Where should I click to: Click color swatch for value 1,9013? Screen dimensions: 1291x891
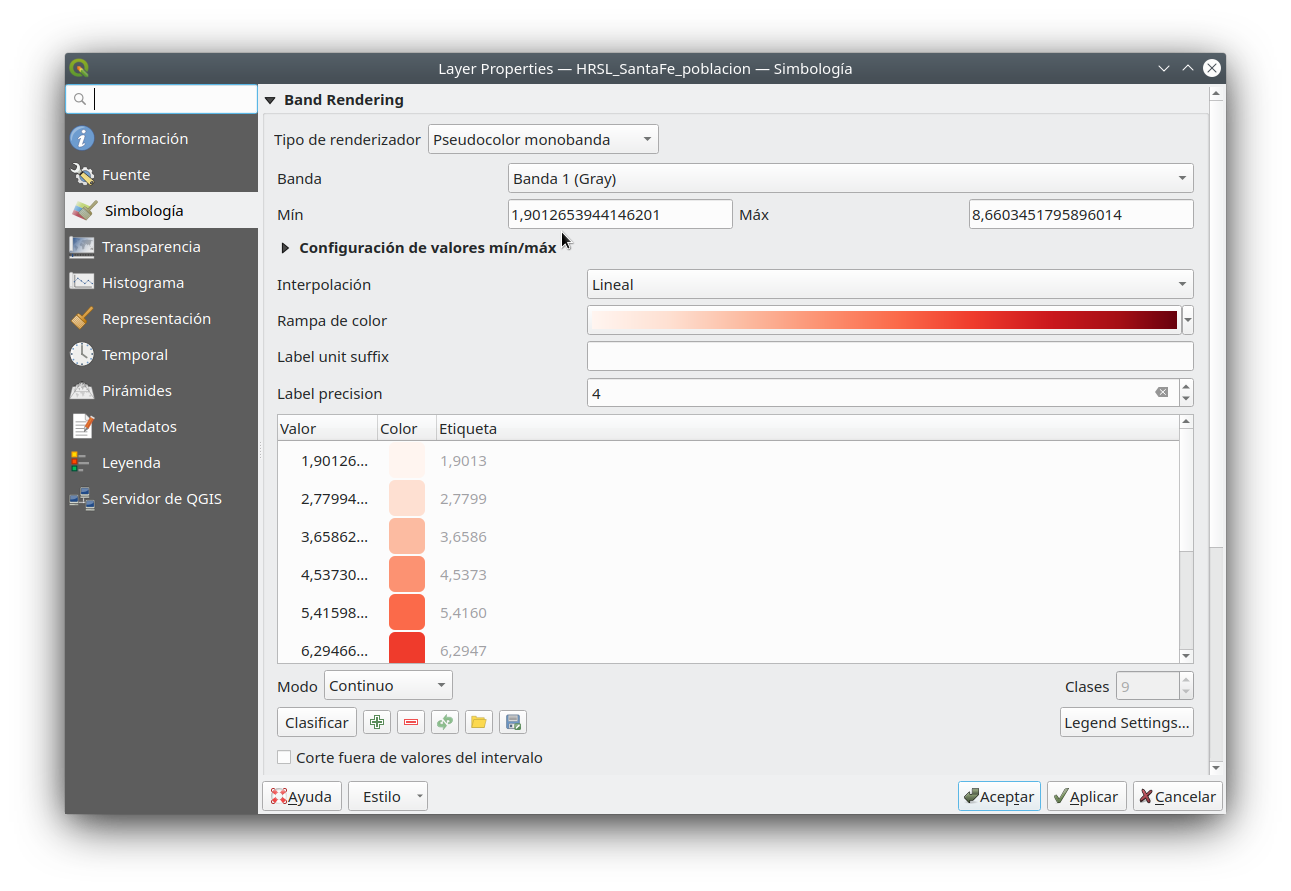[407, 460]
